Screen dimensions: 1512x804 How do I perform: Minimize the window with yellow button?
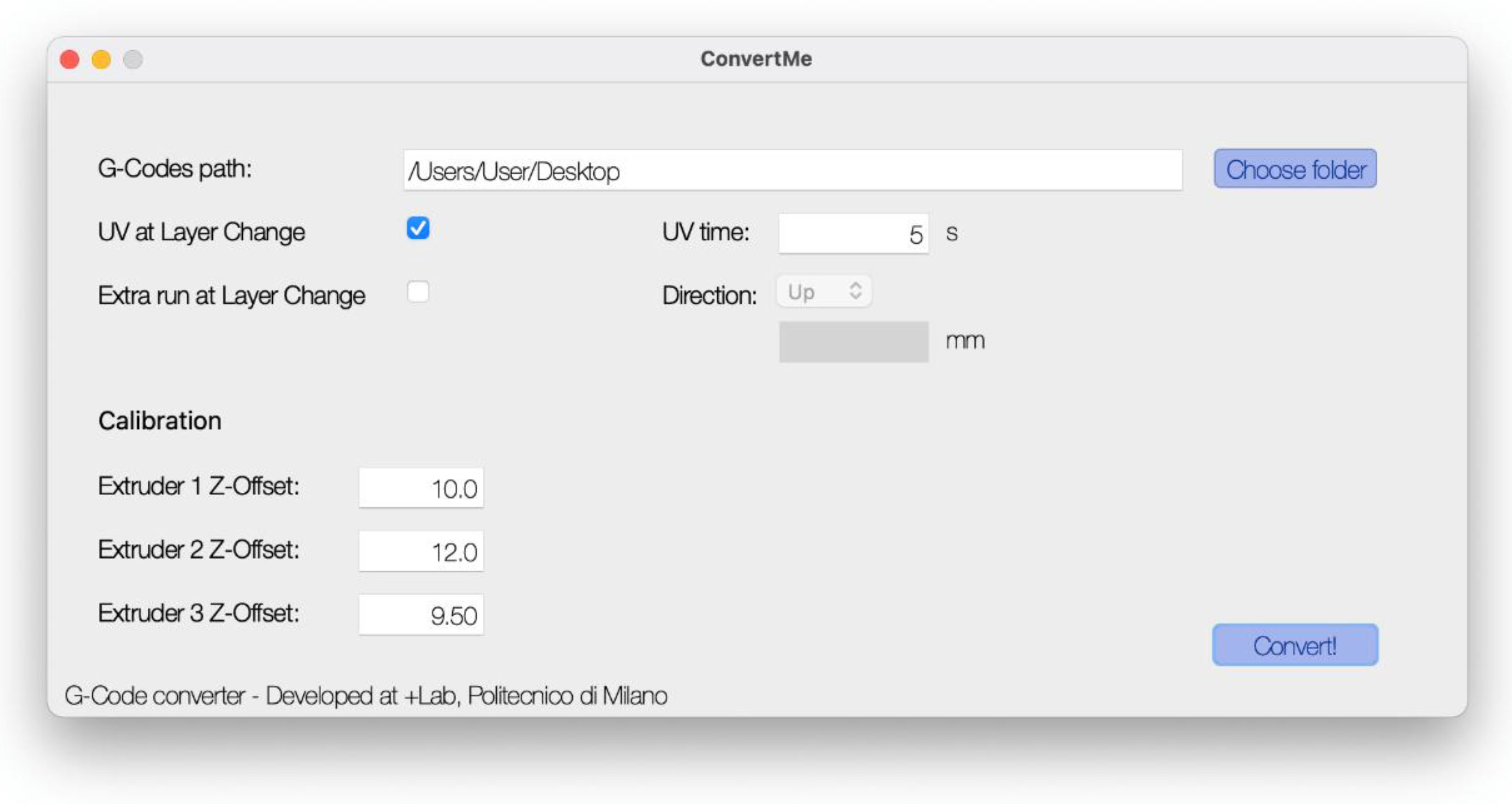[x=102, y=59]
